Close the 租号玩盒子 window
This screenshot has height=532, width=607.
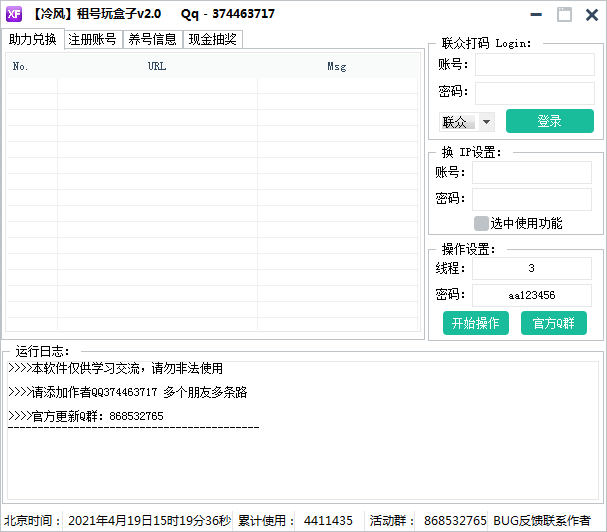590,14
